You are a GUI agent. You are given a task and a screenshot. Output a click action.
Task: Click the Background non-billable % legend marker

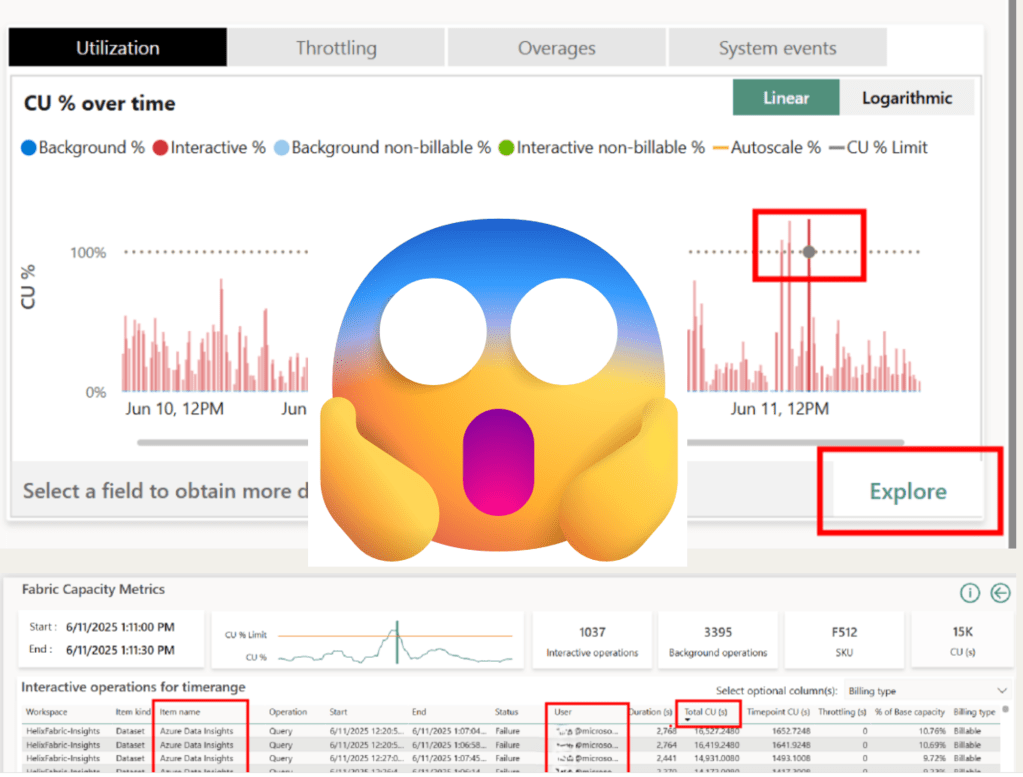point(281,147)
